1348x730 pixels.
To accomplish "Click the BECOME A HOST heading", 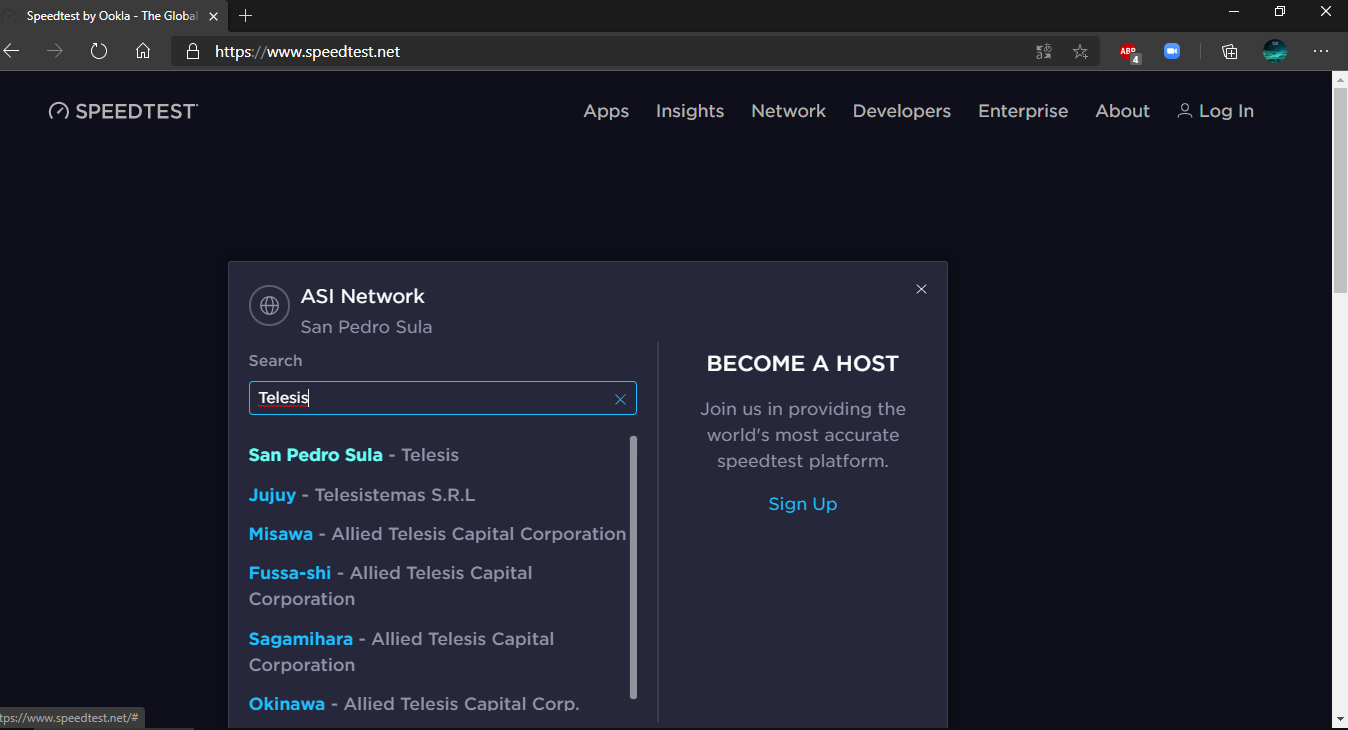I will [x=803, y=364].
